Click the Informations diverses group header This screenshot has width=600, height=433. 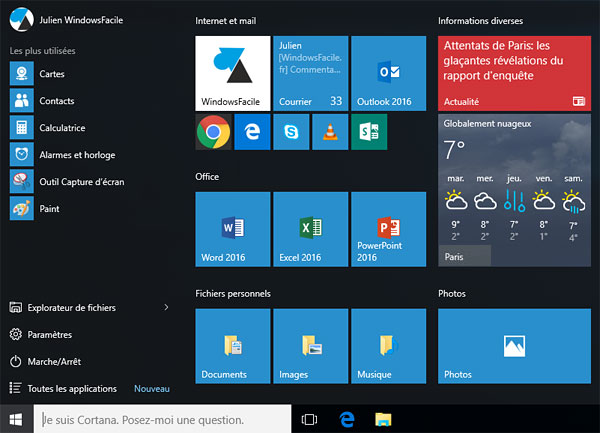coord(481,21)
